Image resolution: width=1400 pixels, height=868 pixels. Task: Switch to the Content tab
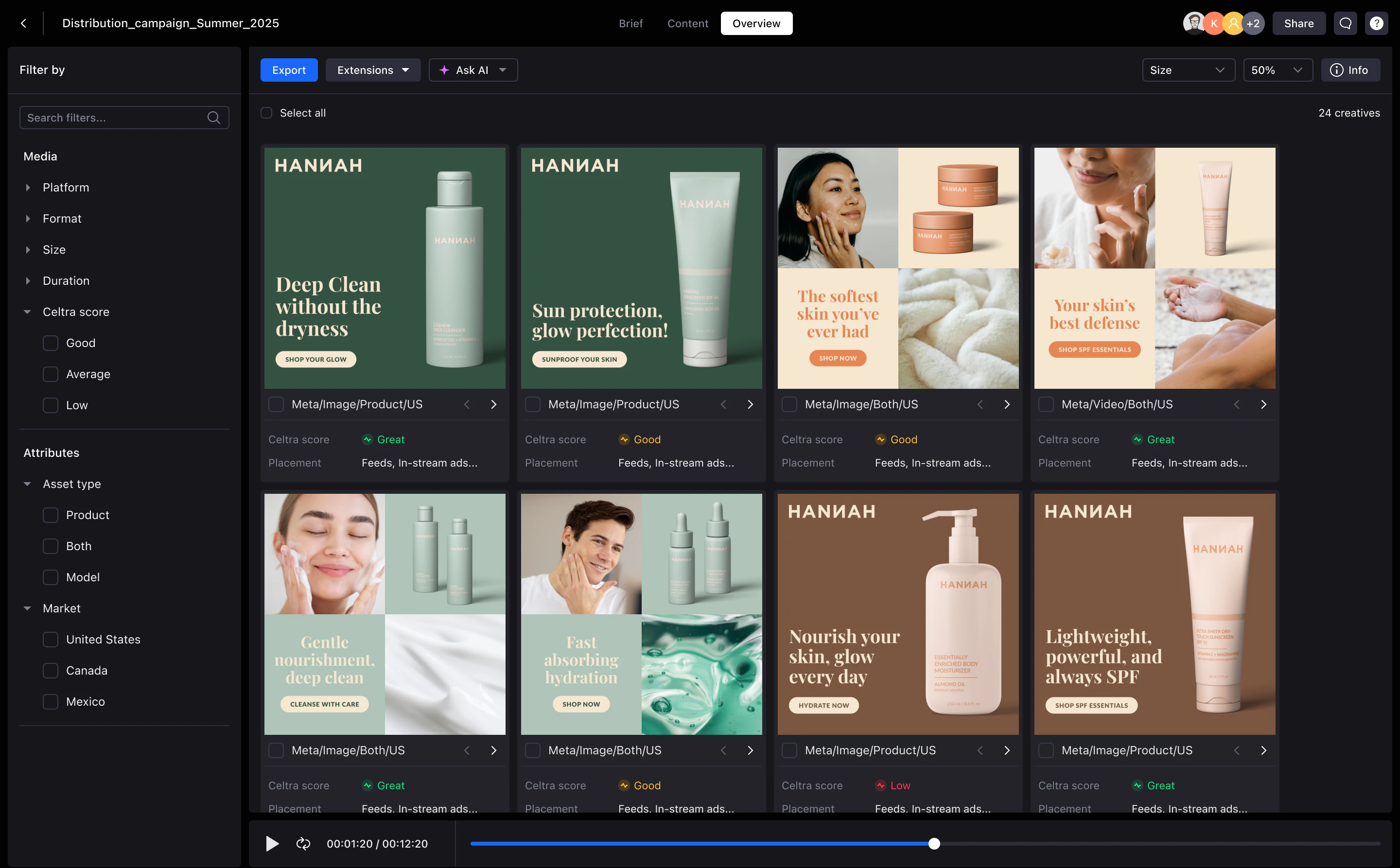tap(687, 23)
